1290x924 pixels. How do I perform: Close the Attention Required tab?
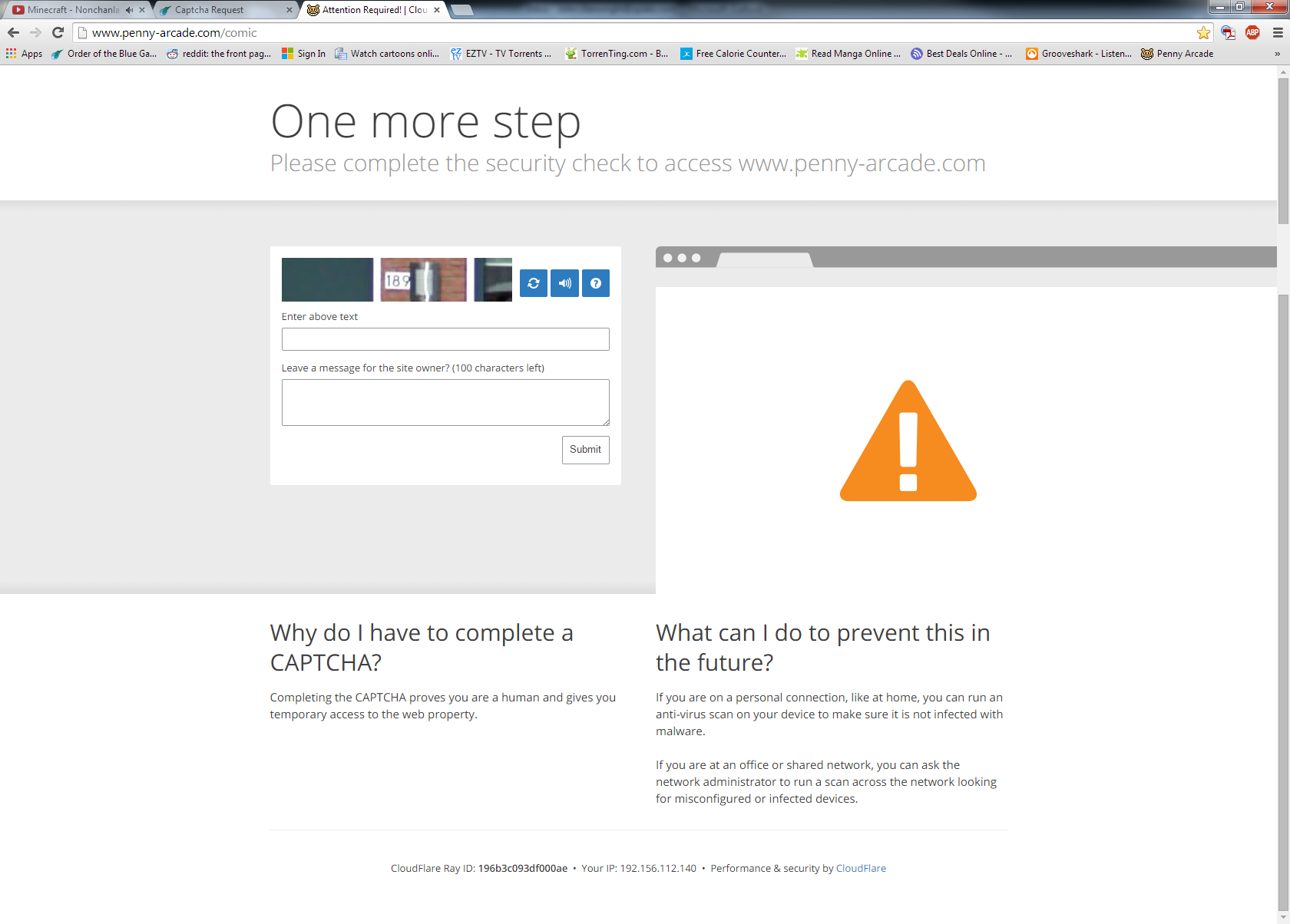pyautogui.click(x=437, y=10)
